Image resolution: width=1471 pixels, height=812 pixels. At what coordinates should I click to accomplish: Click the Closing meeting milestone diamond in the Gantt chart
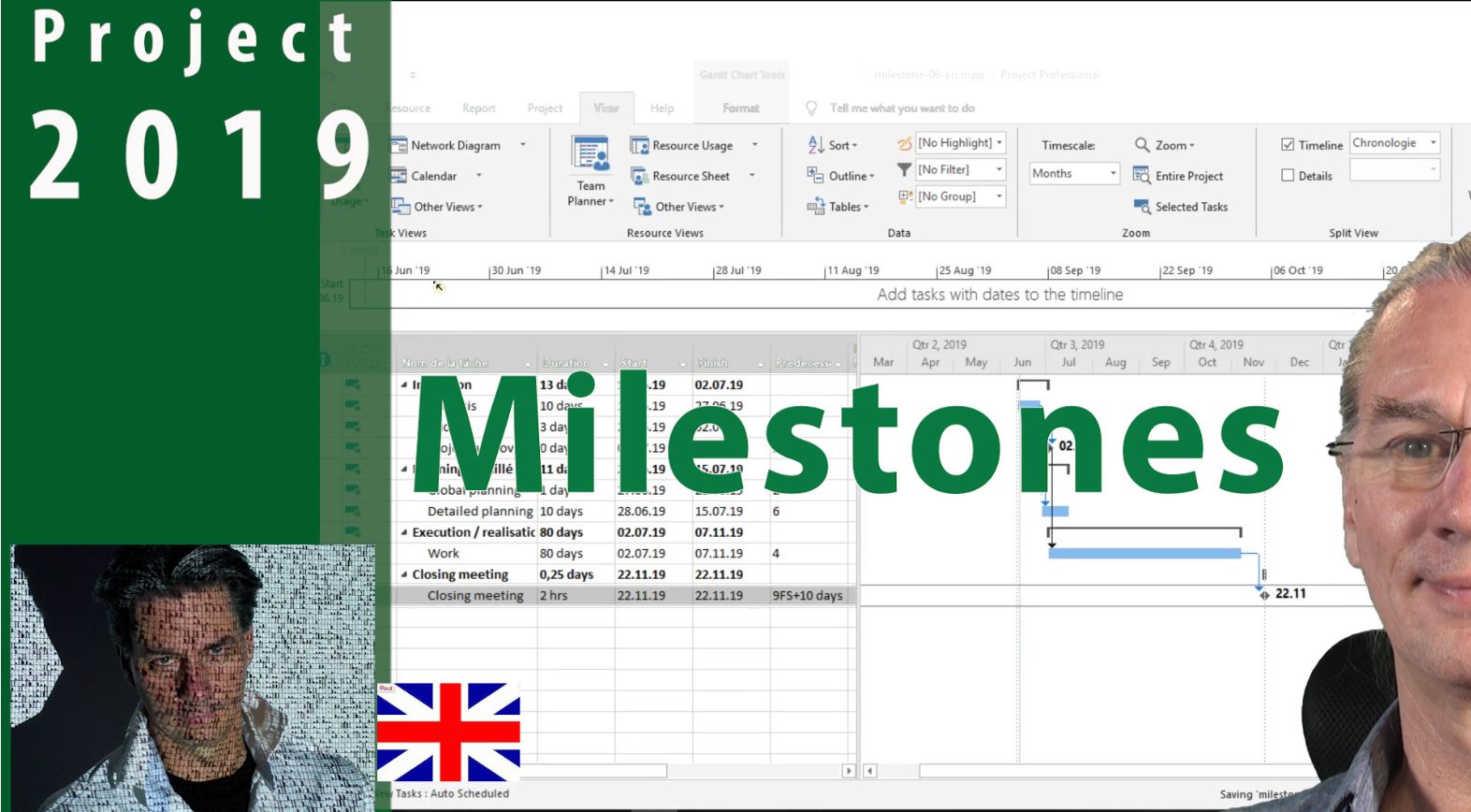tap(1264, 594)
